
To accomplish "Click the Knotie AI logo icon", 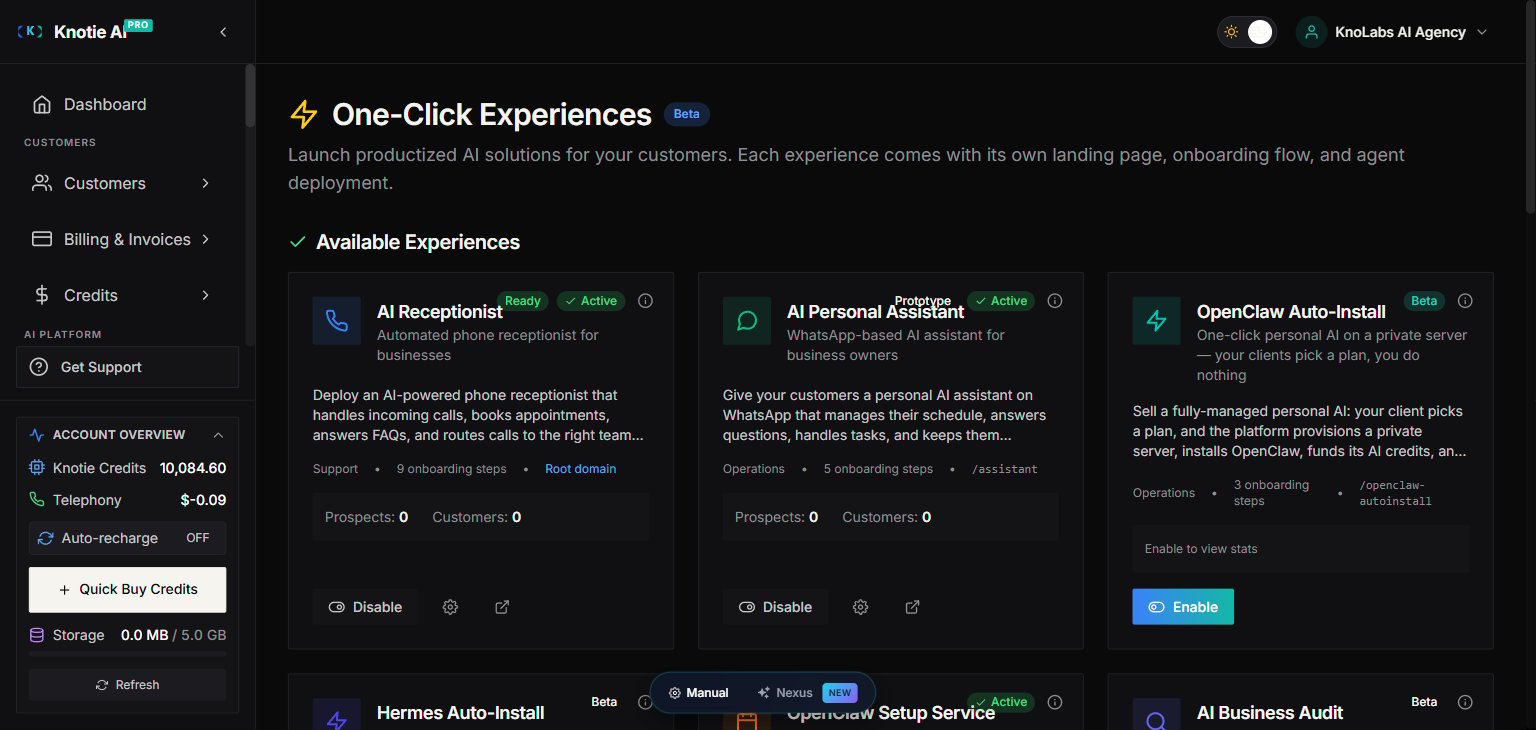I will (30, 32).
